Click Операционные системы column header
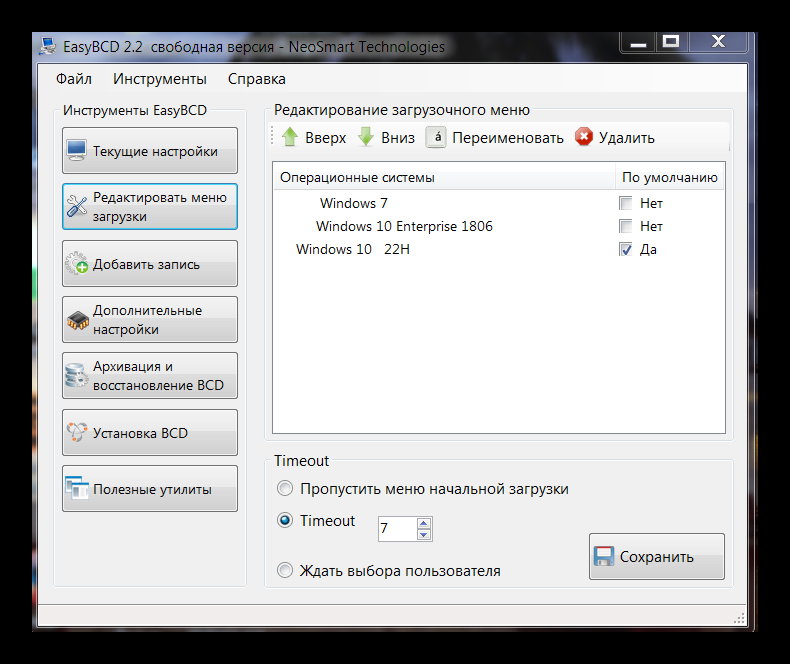The image size is (790, 664). (x=444, y=177)
